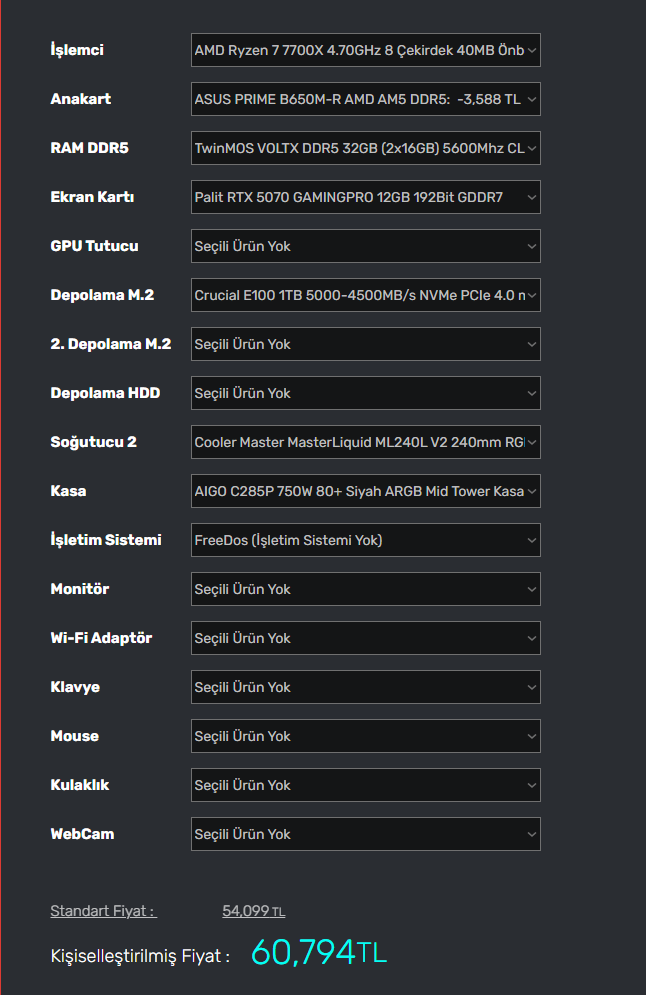Change the Ekran Kartı graphics card

365,197
